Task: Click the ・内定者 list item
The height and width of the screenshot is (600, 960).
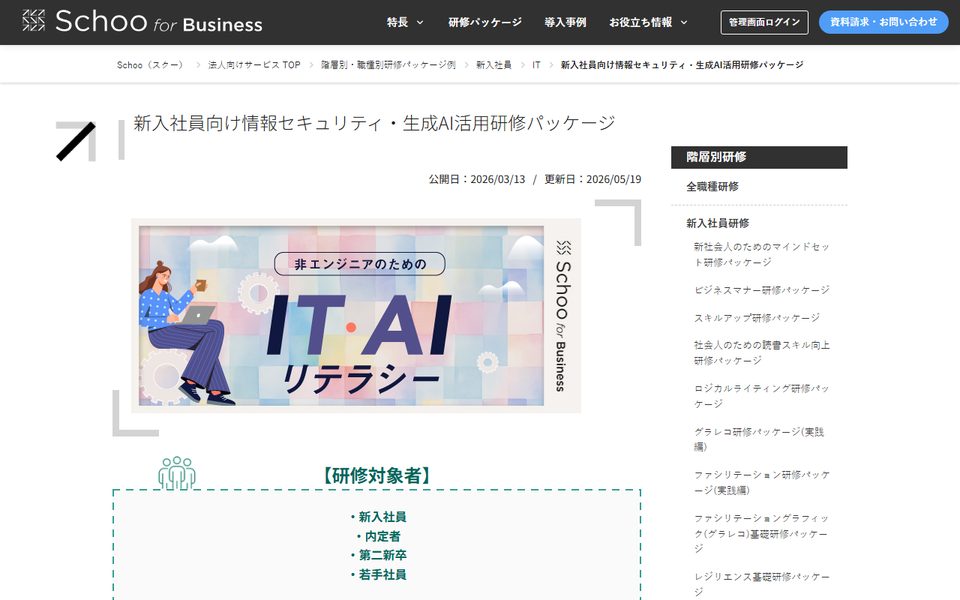Action: (x=378, y=536)
